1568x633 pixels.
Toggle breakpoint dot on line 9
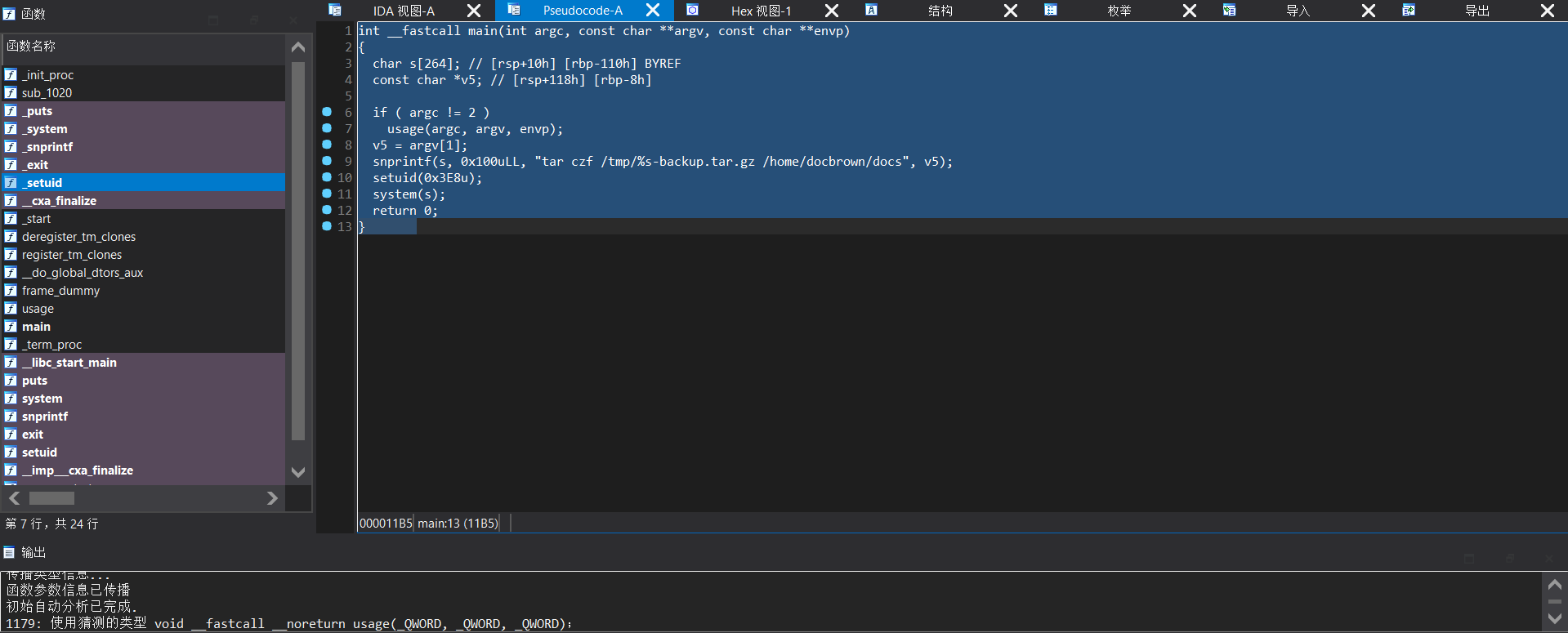point(327,161)
